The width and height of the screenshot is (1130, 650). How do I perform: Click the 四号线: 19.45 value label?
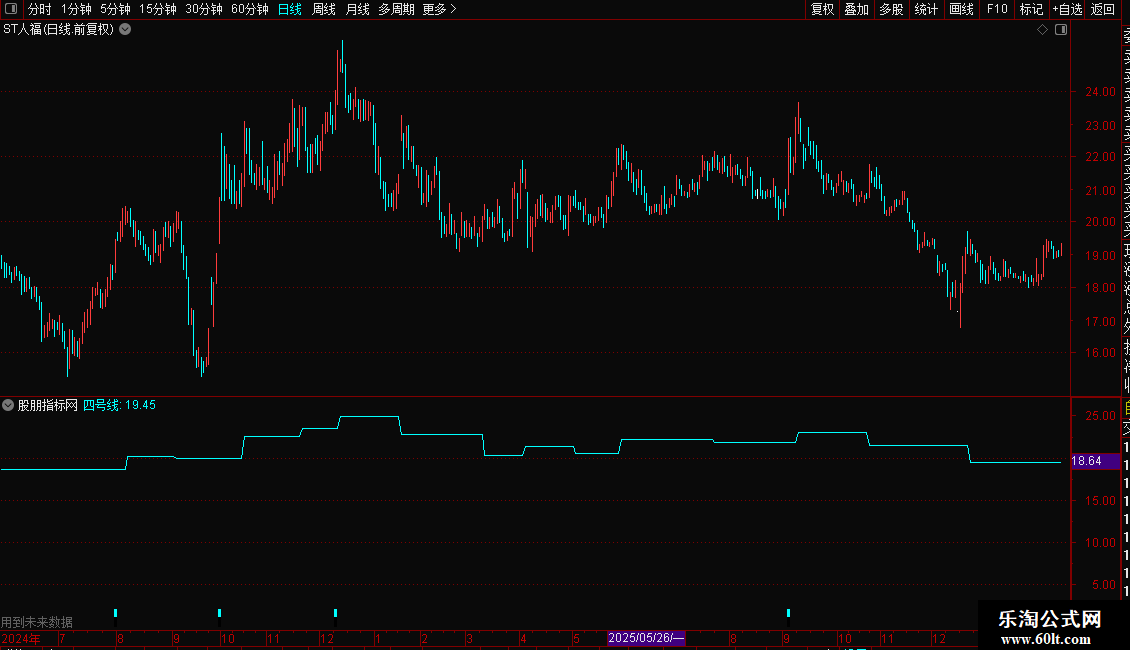[x=119, y=405]
